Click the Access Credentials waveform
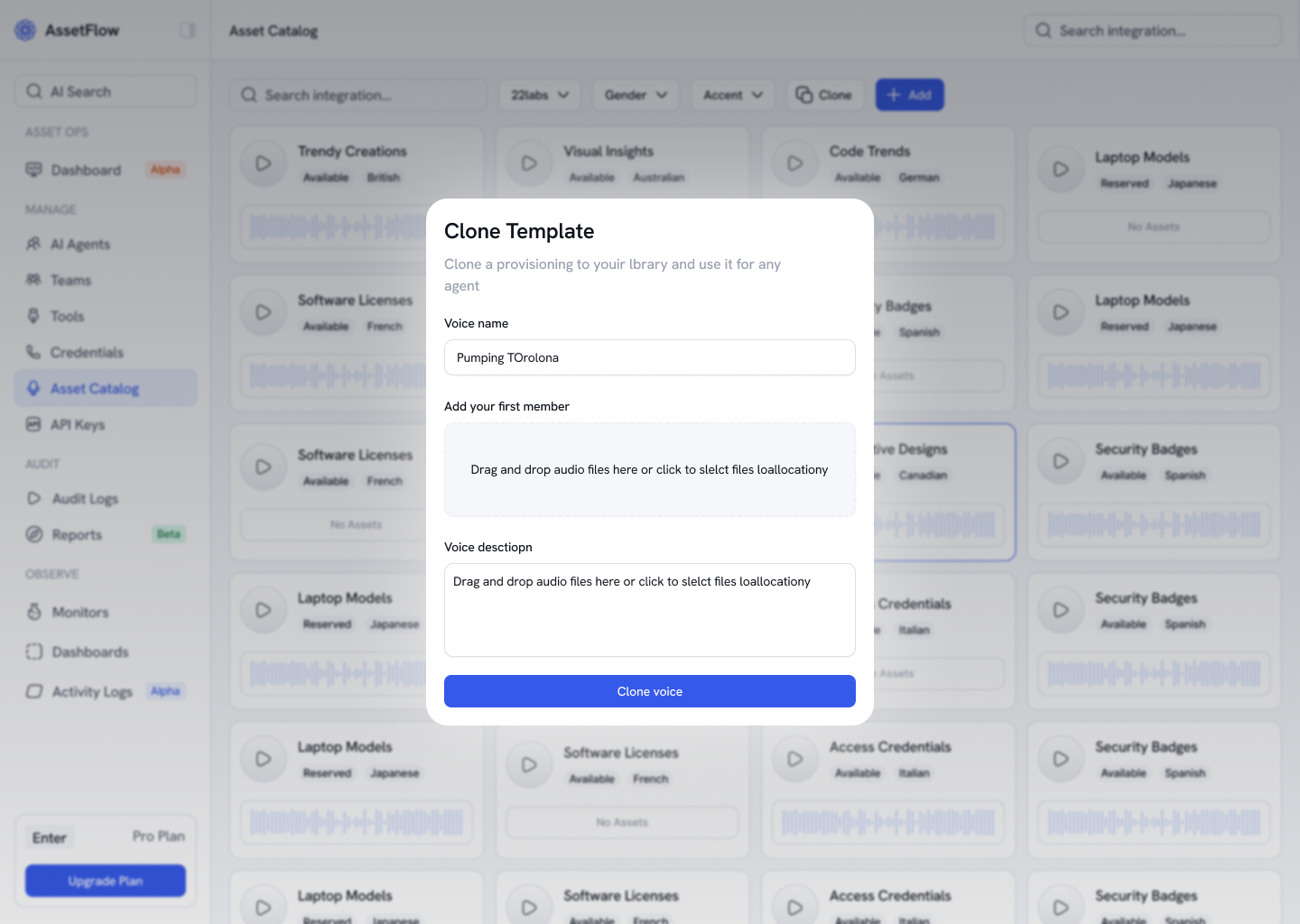 coord(887,822)
